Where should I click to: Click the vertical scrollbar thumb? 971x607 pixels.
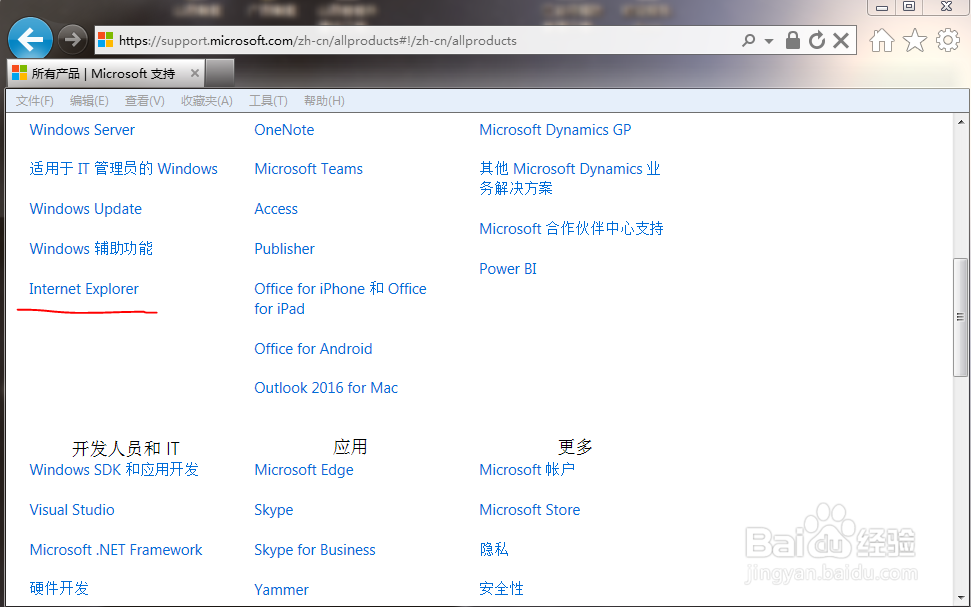pyautogui.click(x=960, y=317)
